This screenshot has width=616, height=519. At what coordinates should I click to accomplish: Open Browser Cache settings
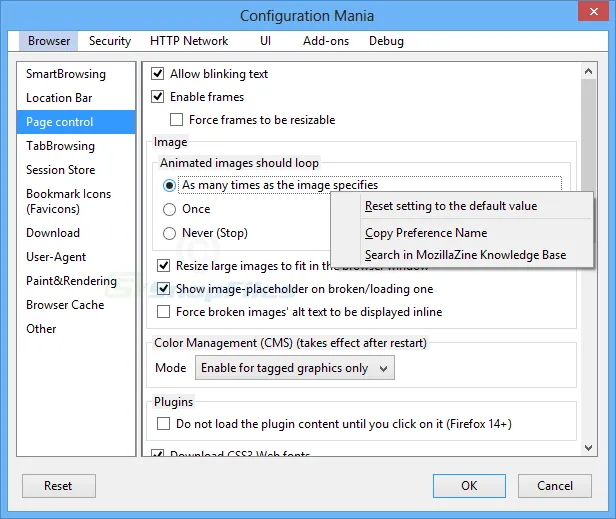65,305
